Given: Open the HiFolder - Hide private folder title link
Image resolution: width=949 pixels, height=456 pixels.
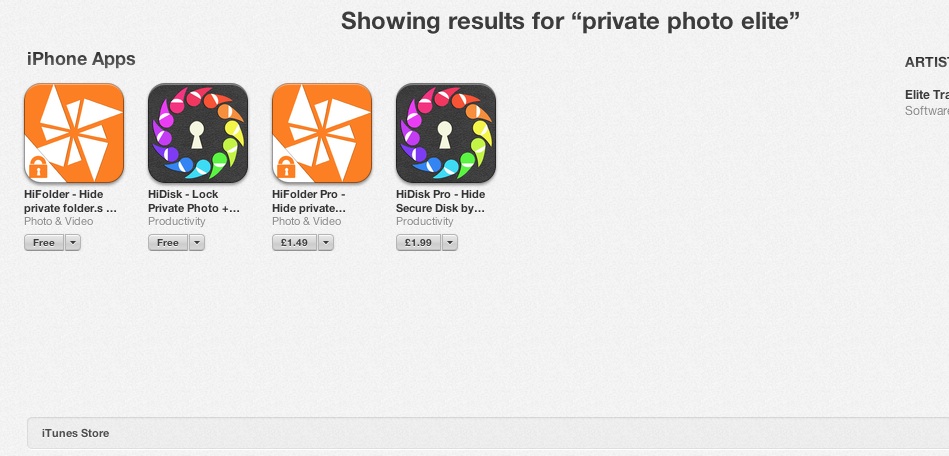Looking at the screenshot, I should pos(70,202).
